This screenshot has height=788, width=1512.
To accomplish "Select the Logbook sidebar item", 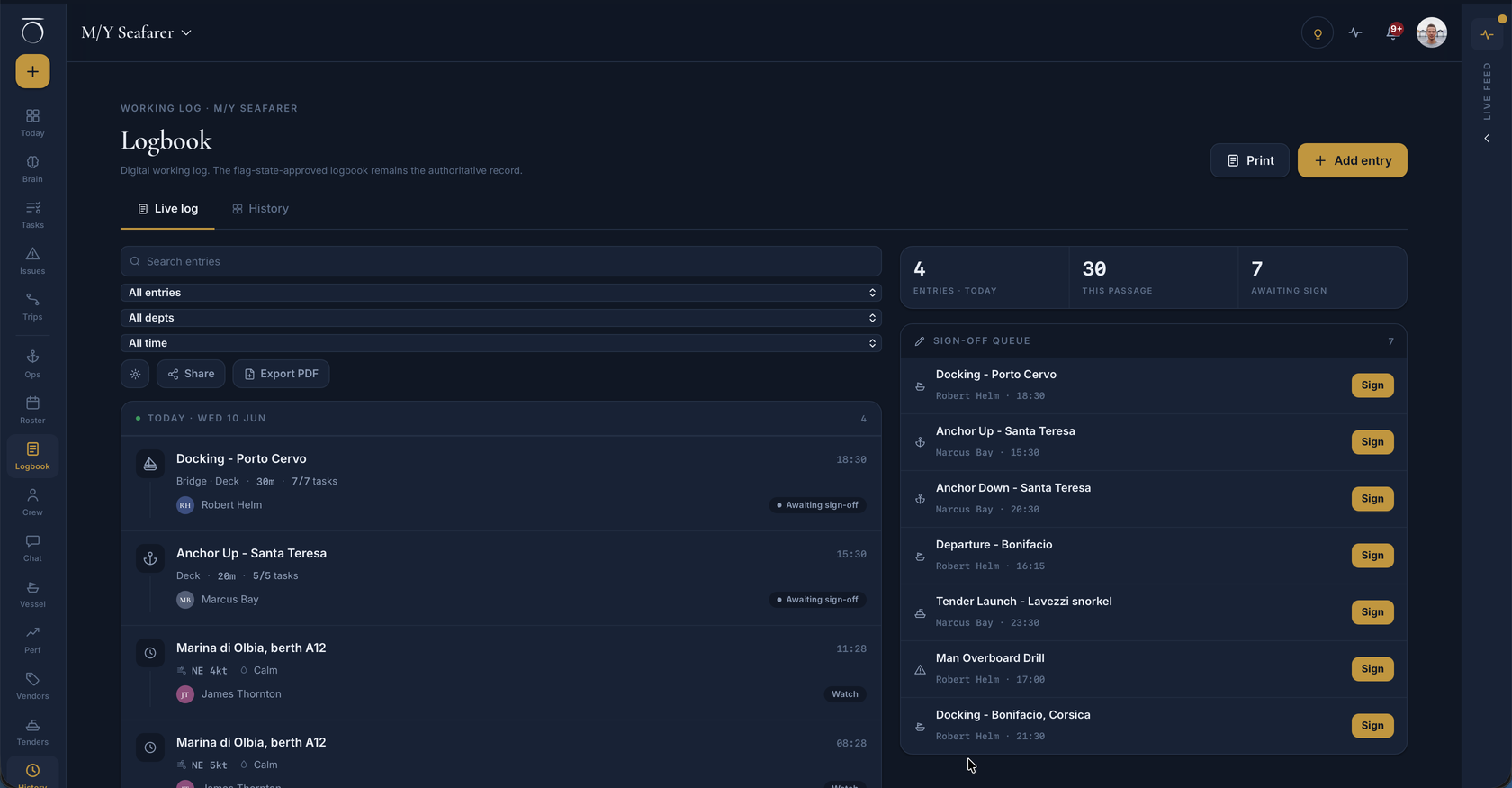I will (x=32, y=456).
